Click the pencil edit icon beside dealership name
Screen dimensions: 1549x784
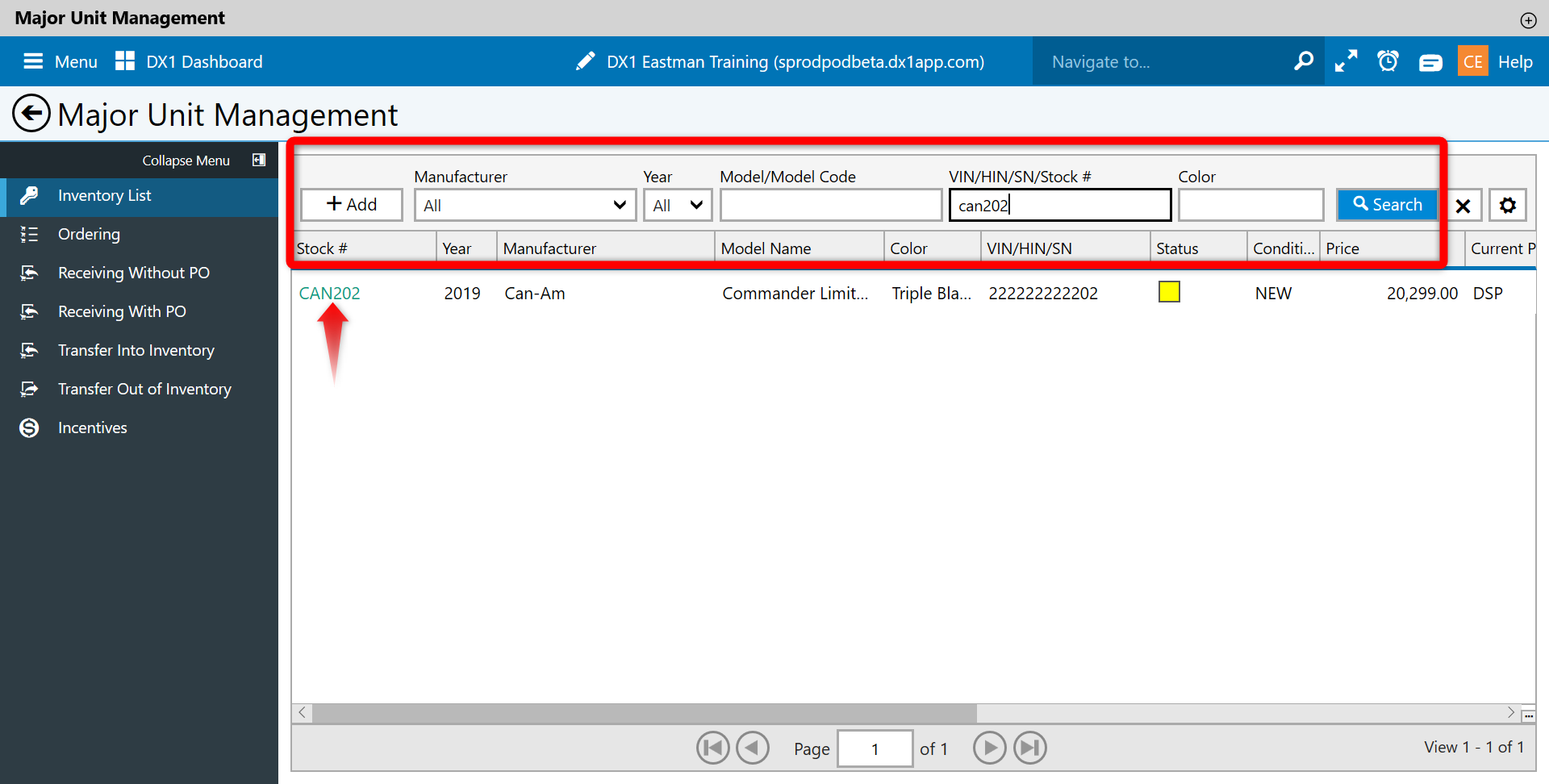pyautogui.click(x=585, y=61)
